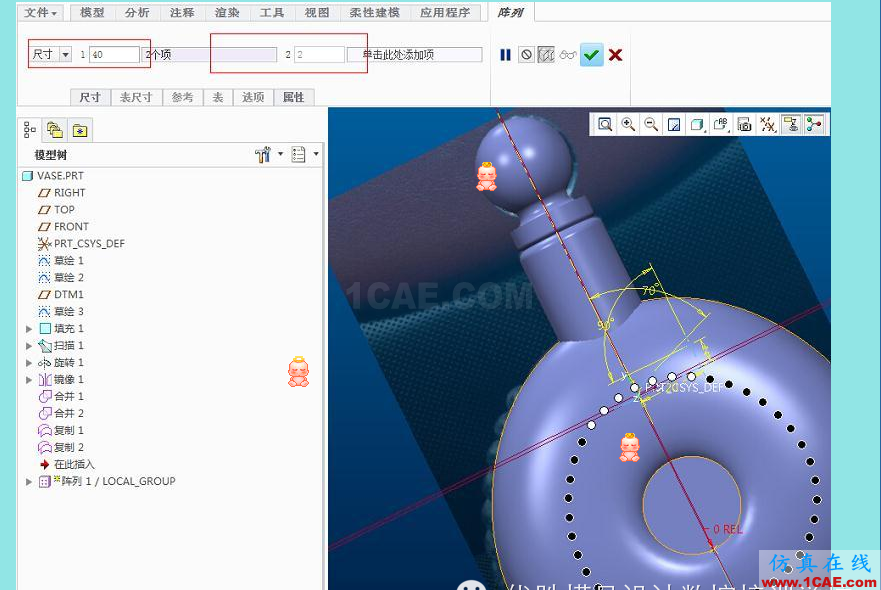Click the 2个项 dimension collector
This screenshot has width=881, height=590.
tap(210, 55)
